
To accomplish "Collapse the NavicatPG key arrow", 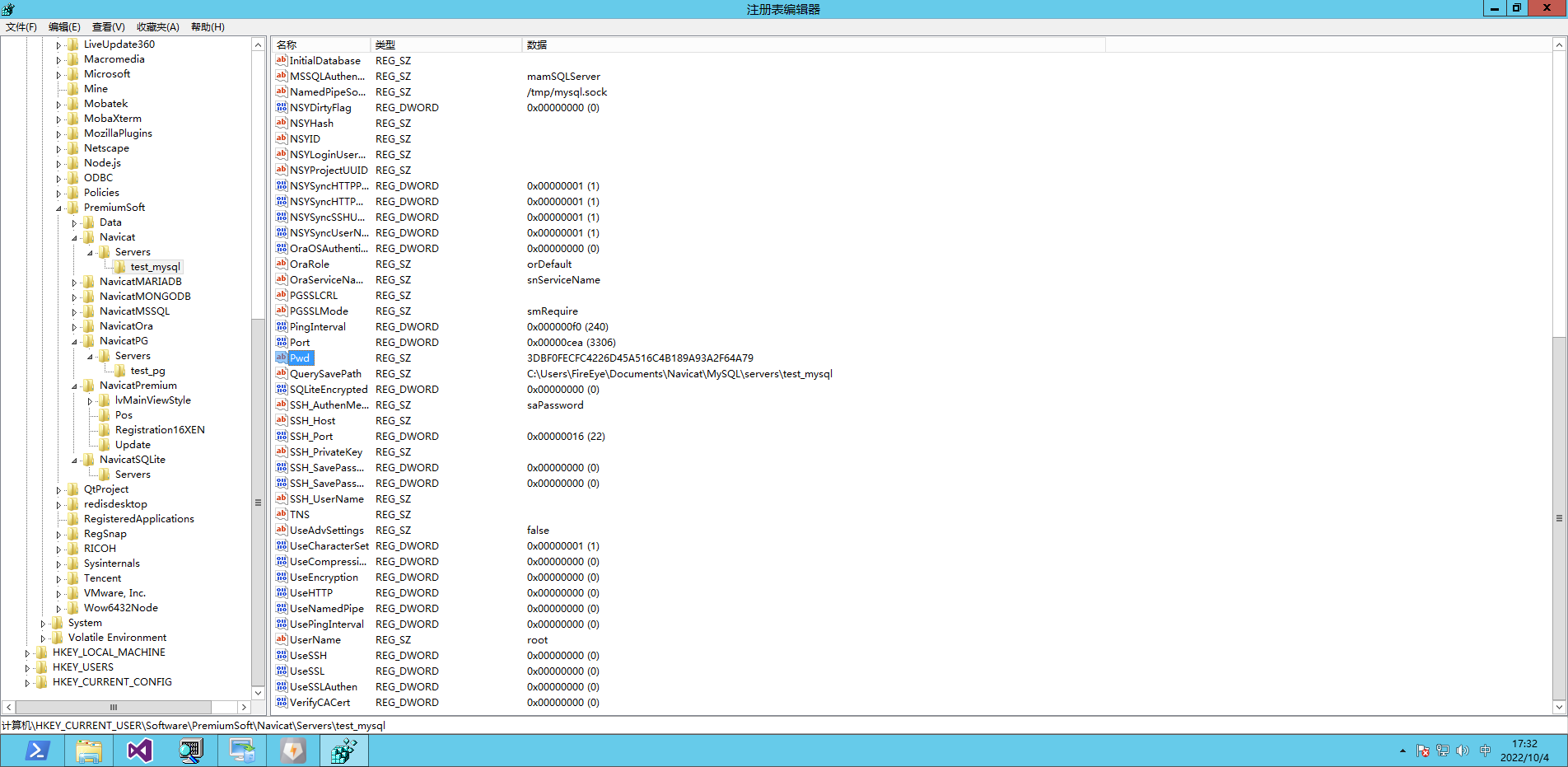I will tap(74, 342).
